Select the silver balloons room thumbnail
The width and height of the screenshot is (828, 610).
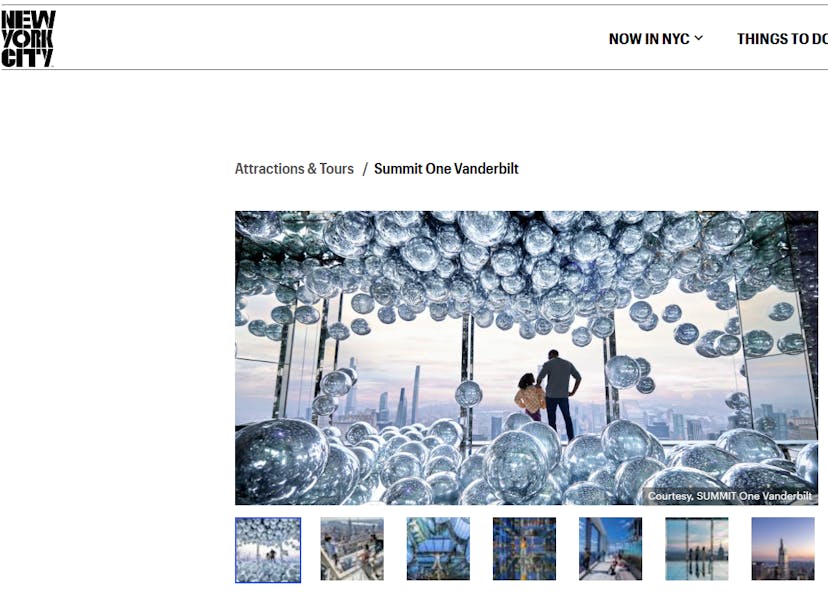pos(268,550)
